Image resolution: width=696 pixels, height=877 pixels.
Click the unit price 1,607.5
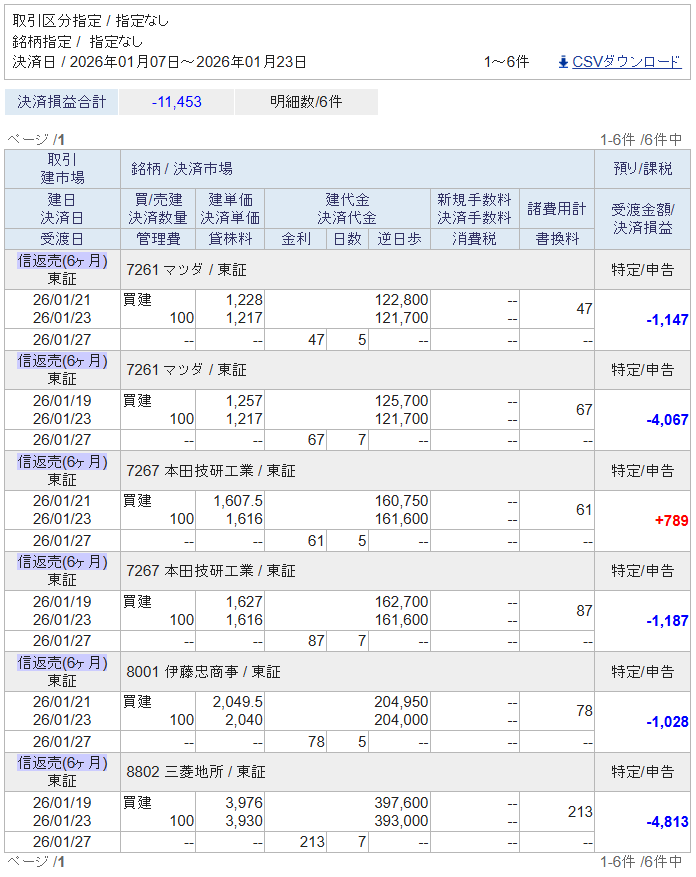[x=238, y=501]
